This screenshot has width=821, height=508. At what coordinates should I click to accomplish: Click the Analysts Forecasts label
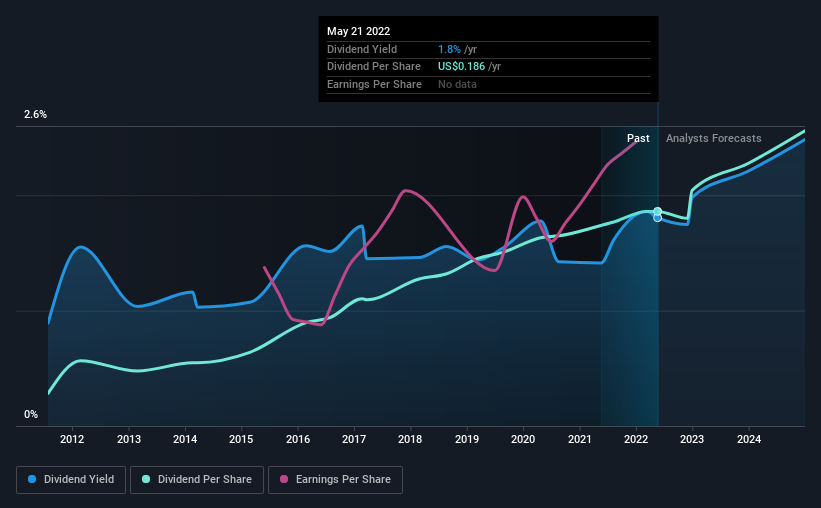(x=714, y=138)
